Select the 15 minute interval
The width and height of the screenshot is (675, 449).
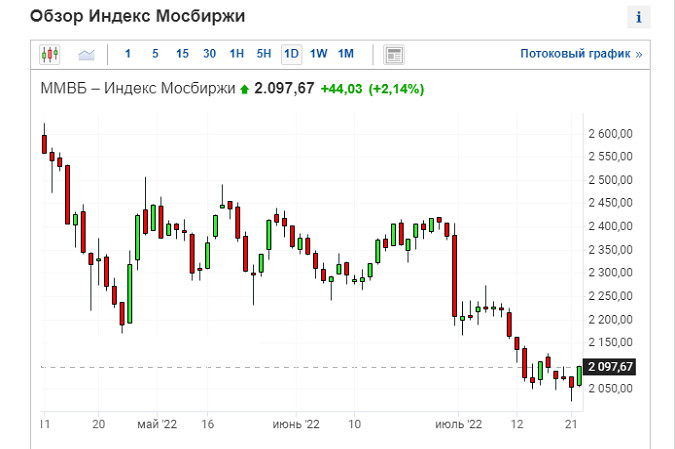(182, 54)
